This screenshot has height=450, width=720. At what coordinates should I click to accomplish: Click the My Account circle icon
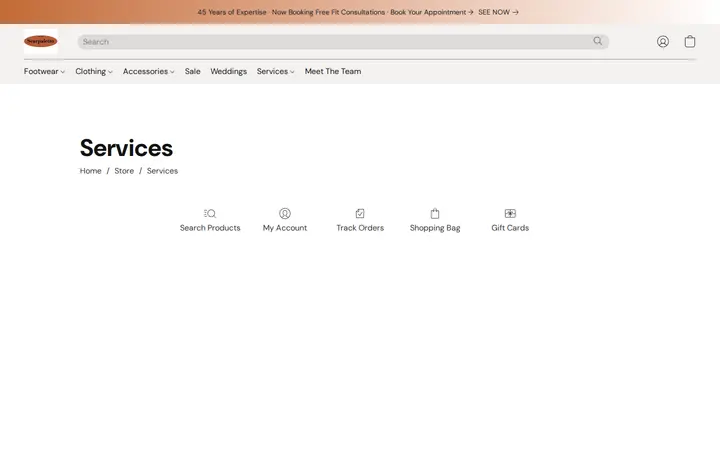click(x=285, y=214)
